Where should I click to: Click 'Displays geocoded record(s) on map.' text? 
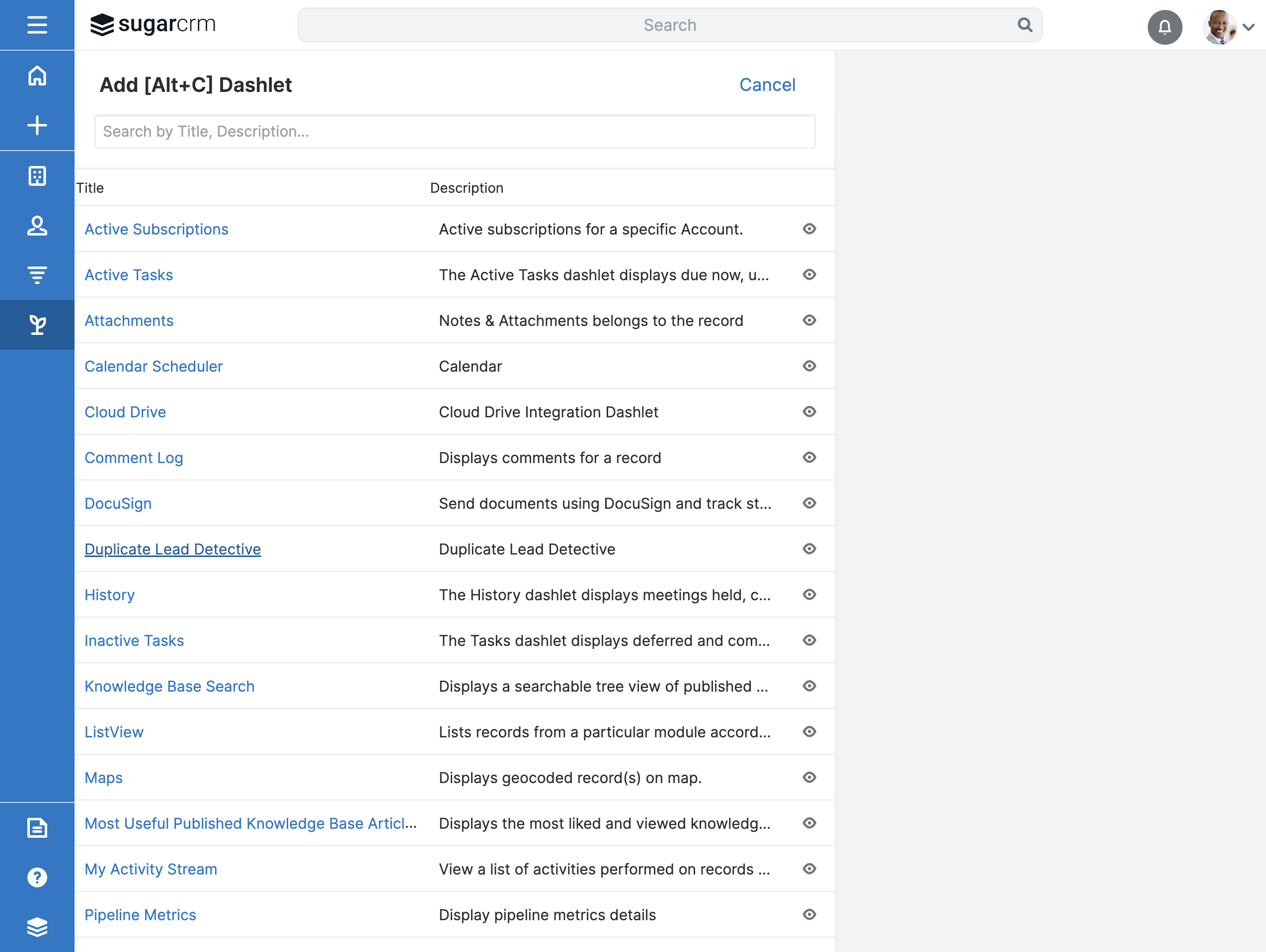click(570, 778)
